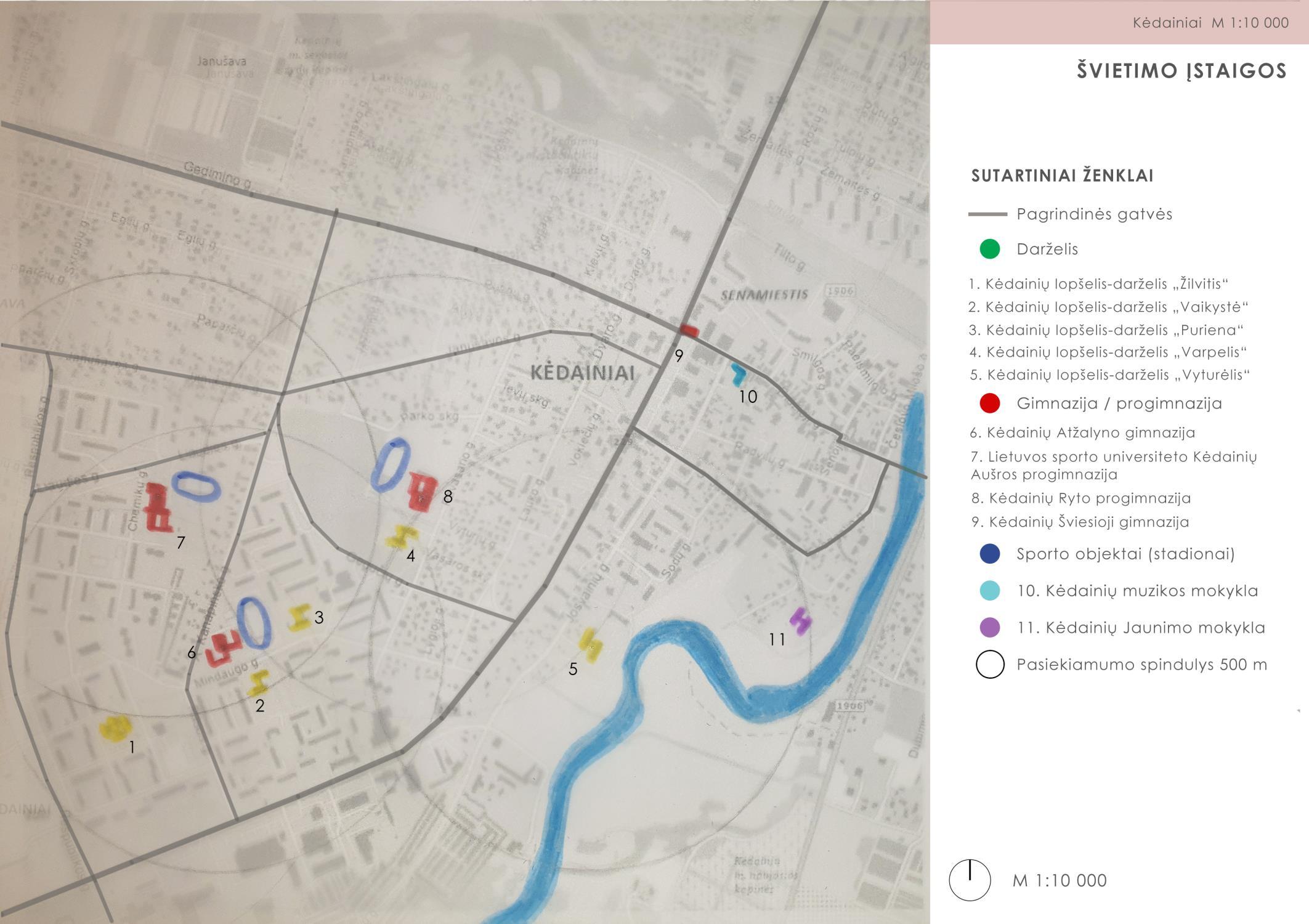
Task: Select yellow kindergarten marker number 3
Action: click(x=300, y=617)
